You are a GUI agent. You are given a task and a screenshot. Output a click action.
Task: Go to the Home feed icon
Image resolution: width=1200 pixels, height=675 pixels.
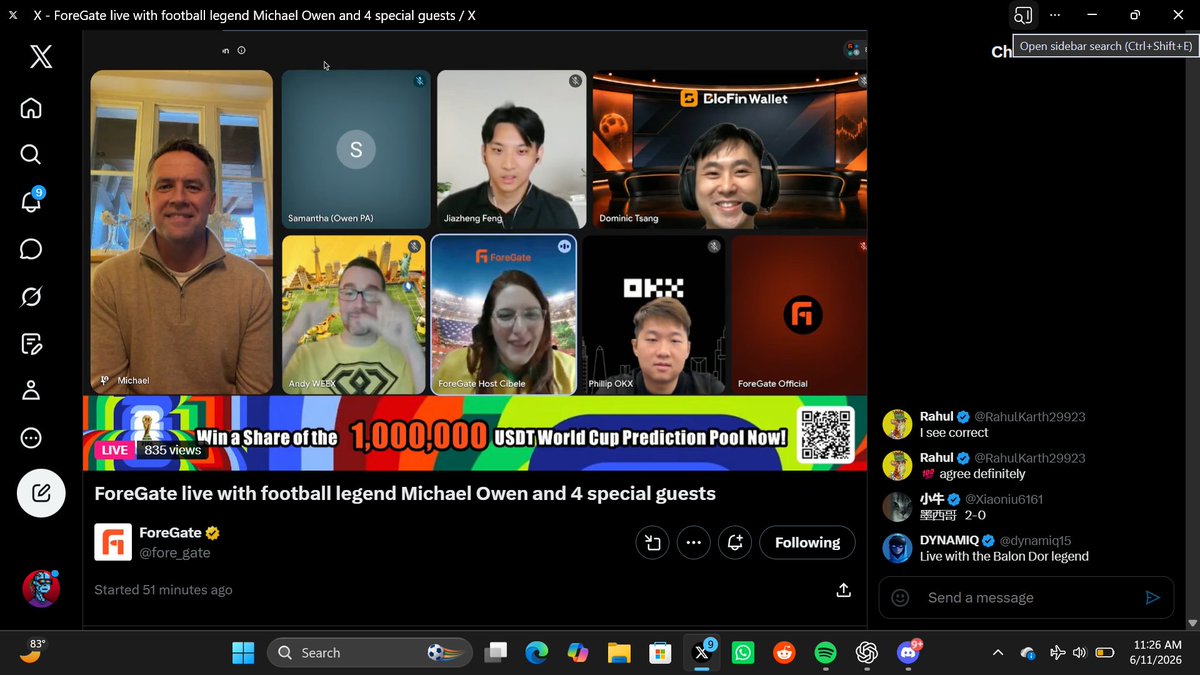click(31, 107)
